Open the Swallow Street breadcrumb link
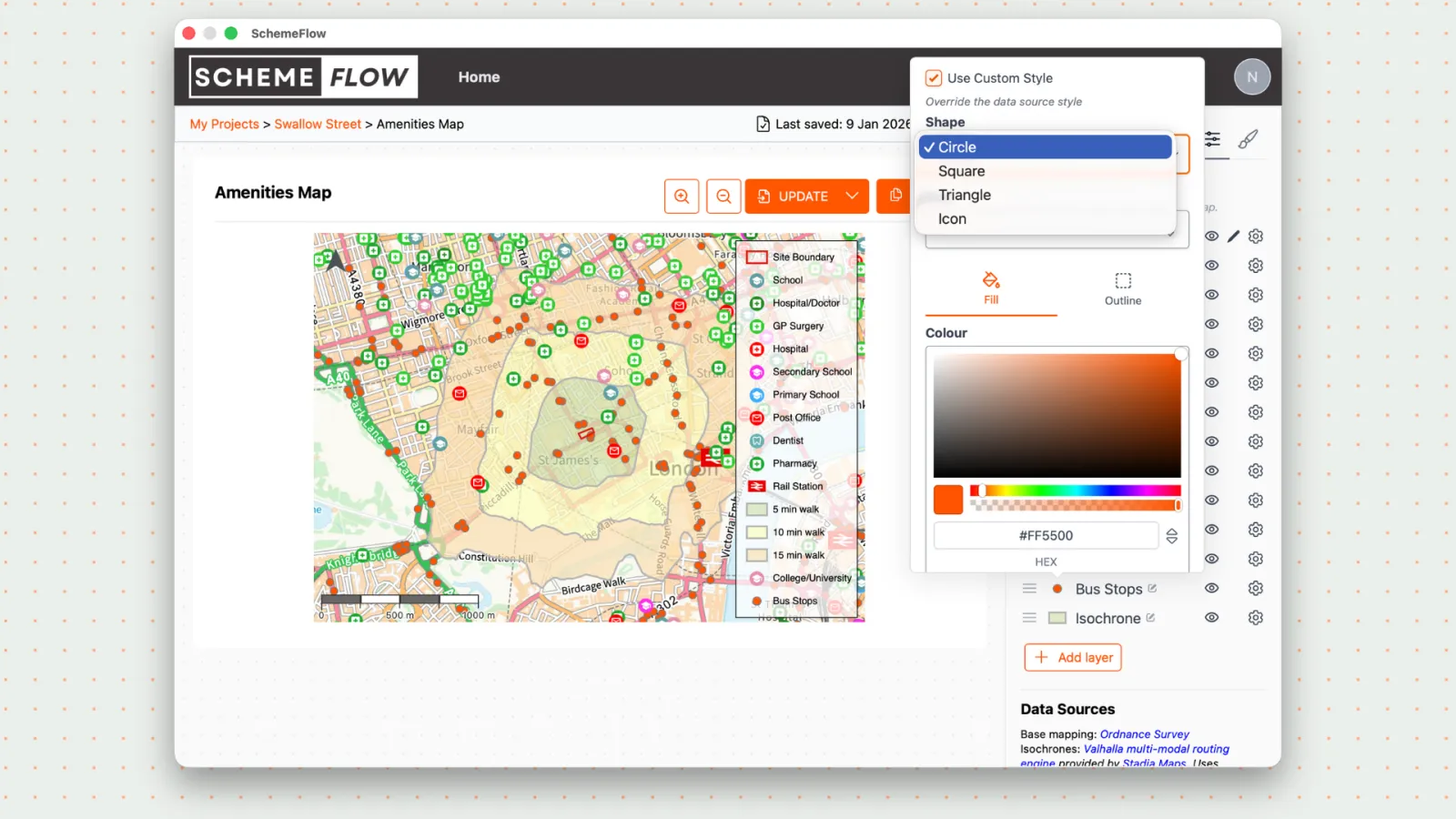The width and height of the screenshot is (1456, 819). 318,125
